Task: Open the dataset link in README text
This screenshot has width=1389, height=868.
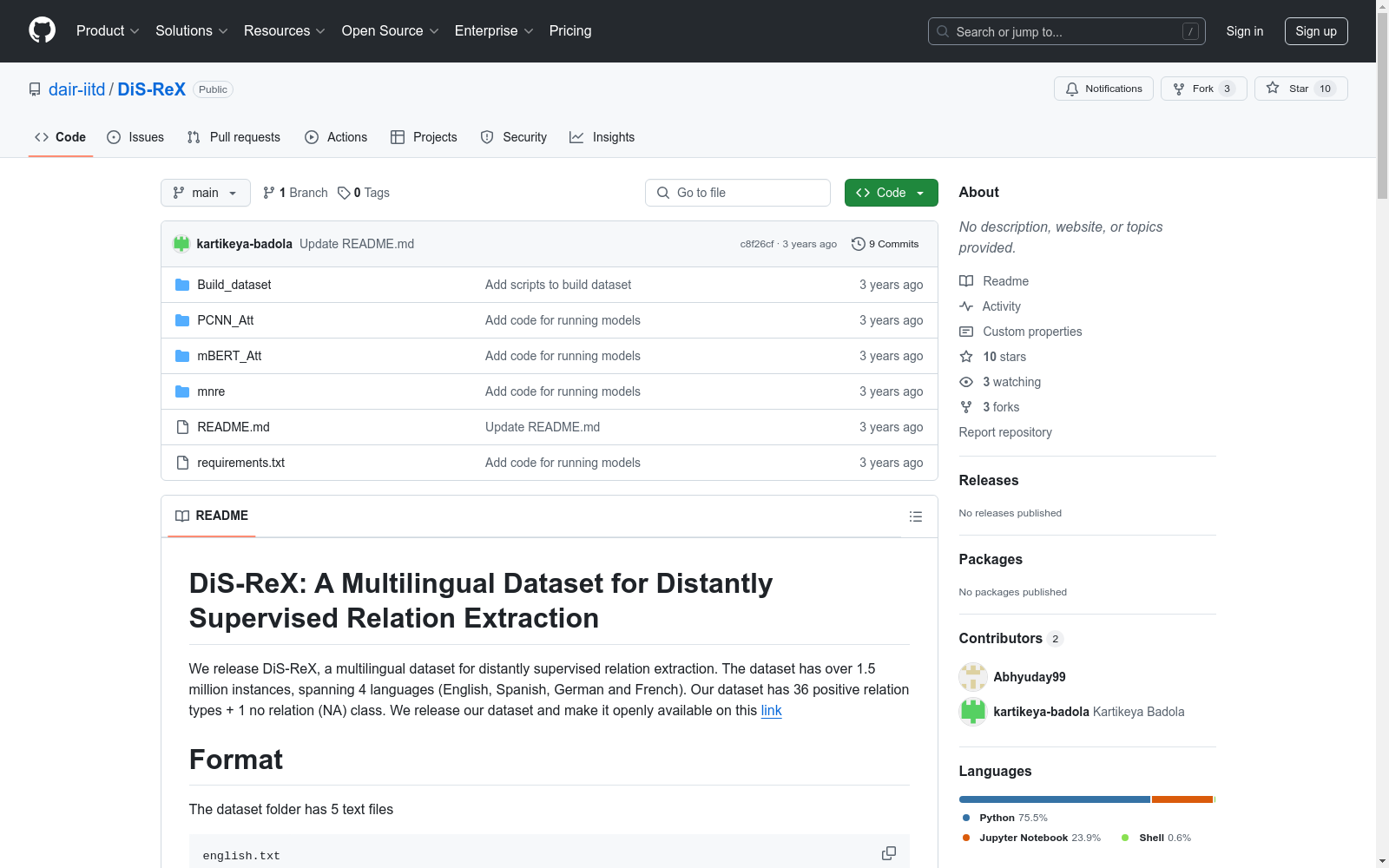Action: point(772,710)
